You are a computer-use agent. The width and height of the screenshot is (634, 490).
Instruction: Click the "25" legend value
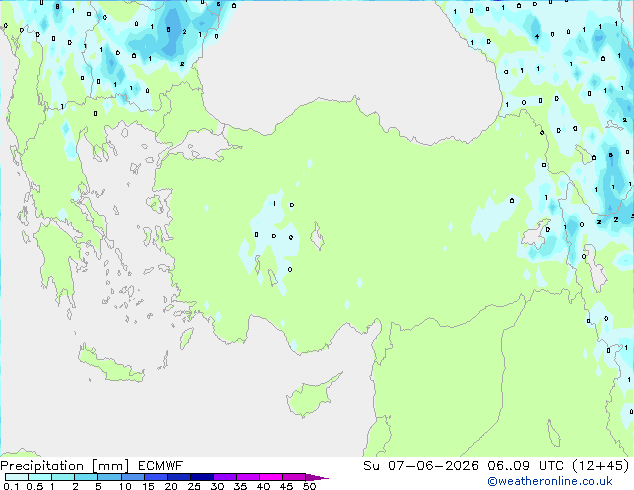[x=194, y=486]
